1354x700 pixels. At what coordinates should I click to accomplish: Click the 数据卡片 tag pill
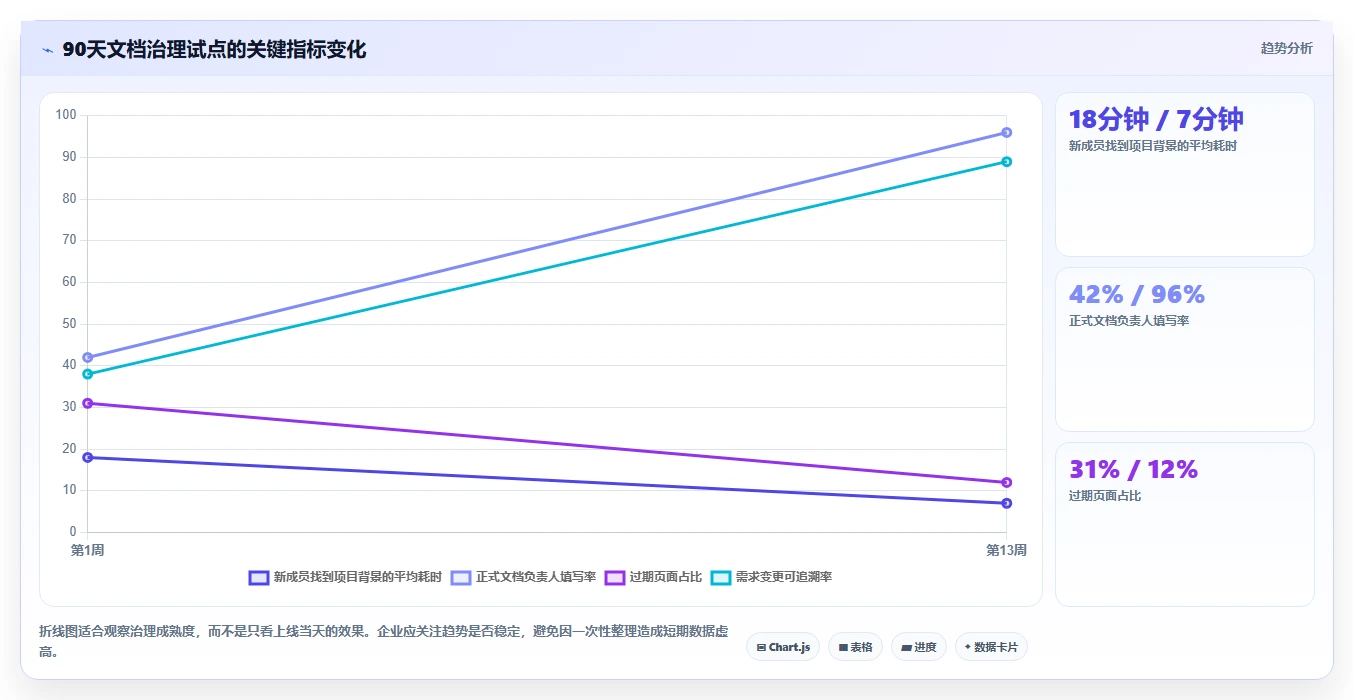(x=991, y=647)
